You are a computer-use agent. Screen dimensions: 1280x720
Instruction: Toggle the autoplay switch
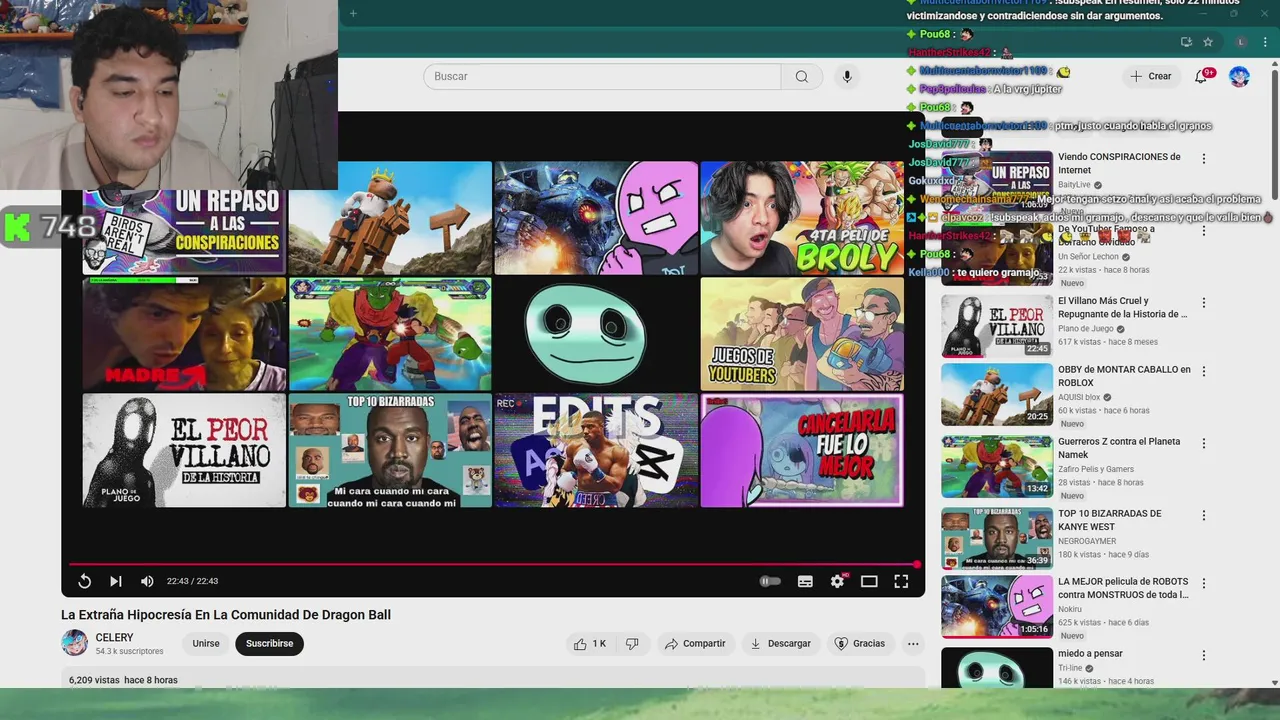(x=770, y=581)
